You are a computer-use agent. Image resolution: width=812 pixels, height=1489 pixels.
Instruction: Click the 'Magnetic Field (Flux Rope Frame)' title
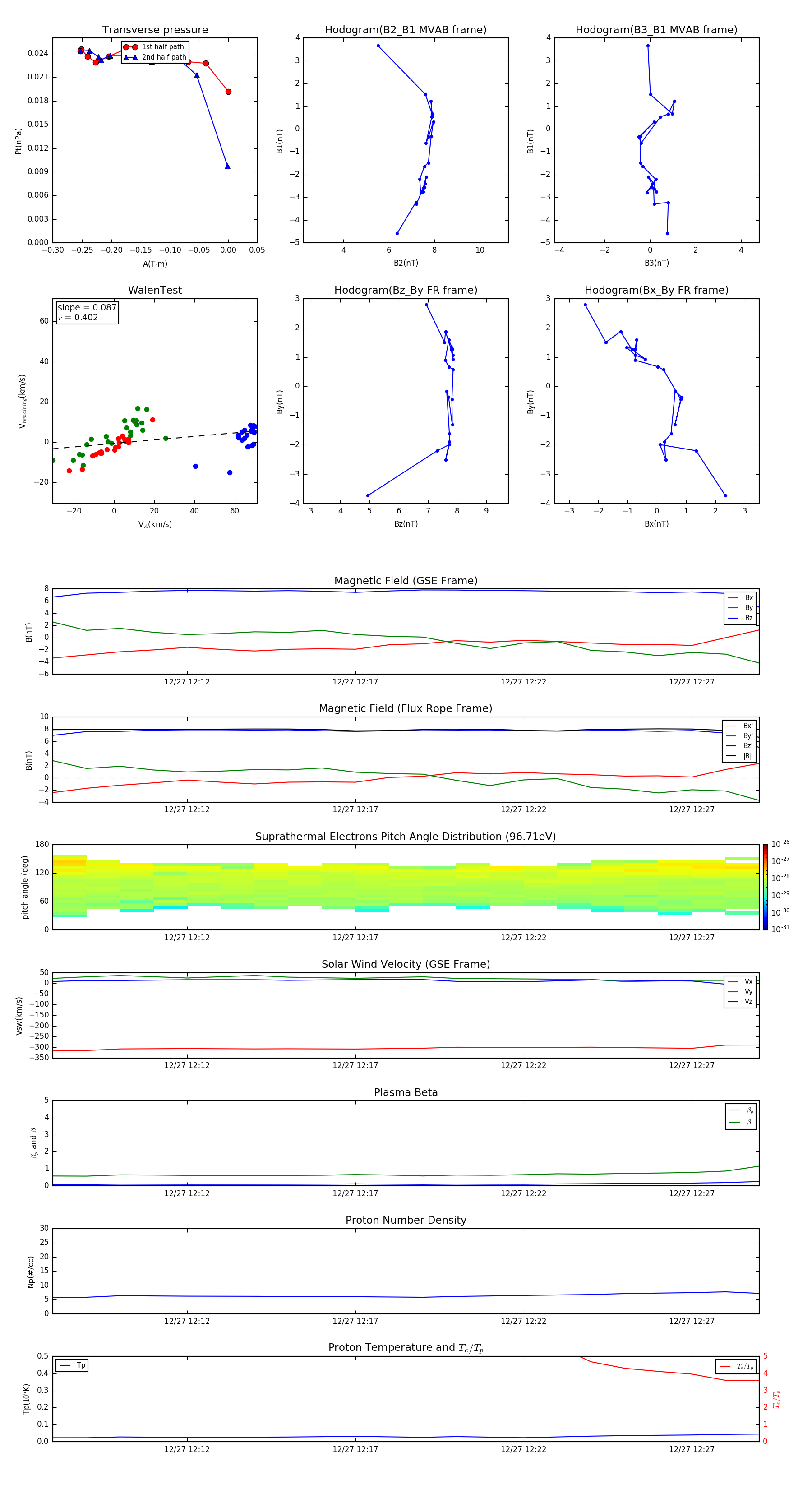[406, 709]
